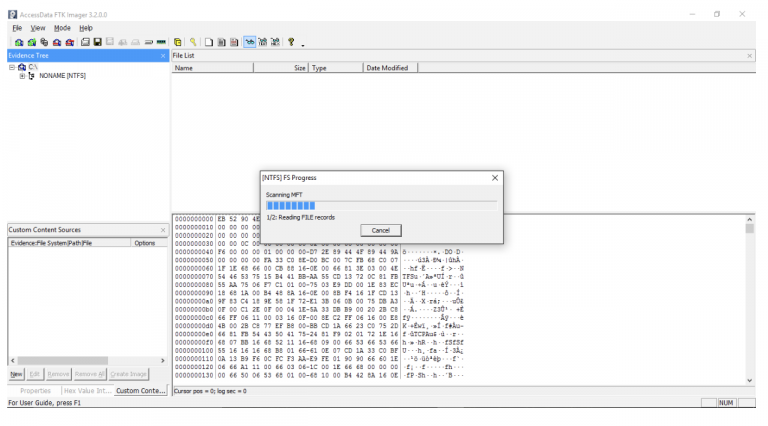Close the Evidence Tree panel
The height and width of the screenshot is (426, 768).
click(163, 56)
